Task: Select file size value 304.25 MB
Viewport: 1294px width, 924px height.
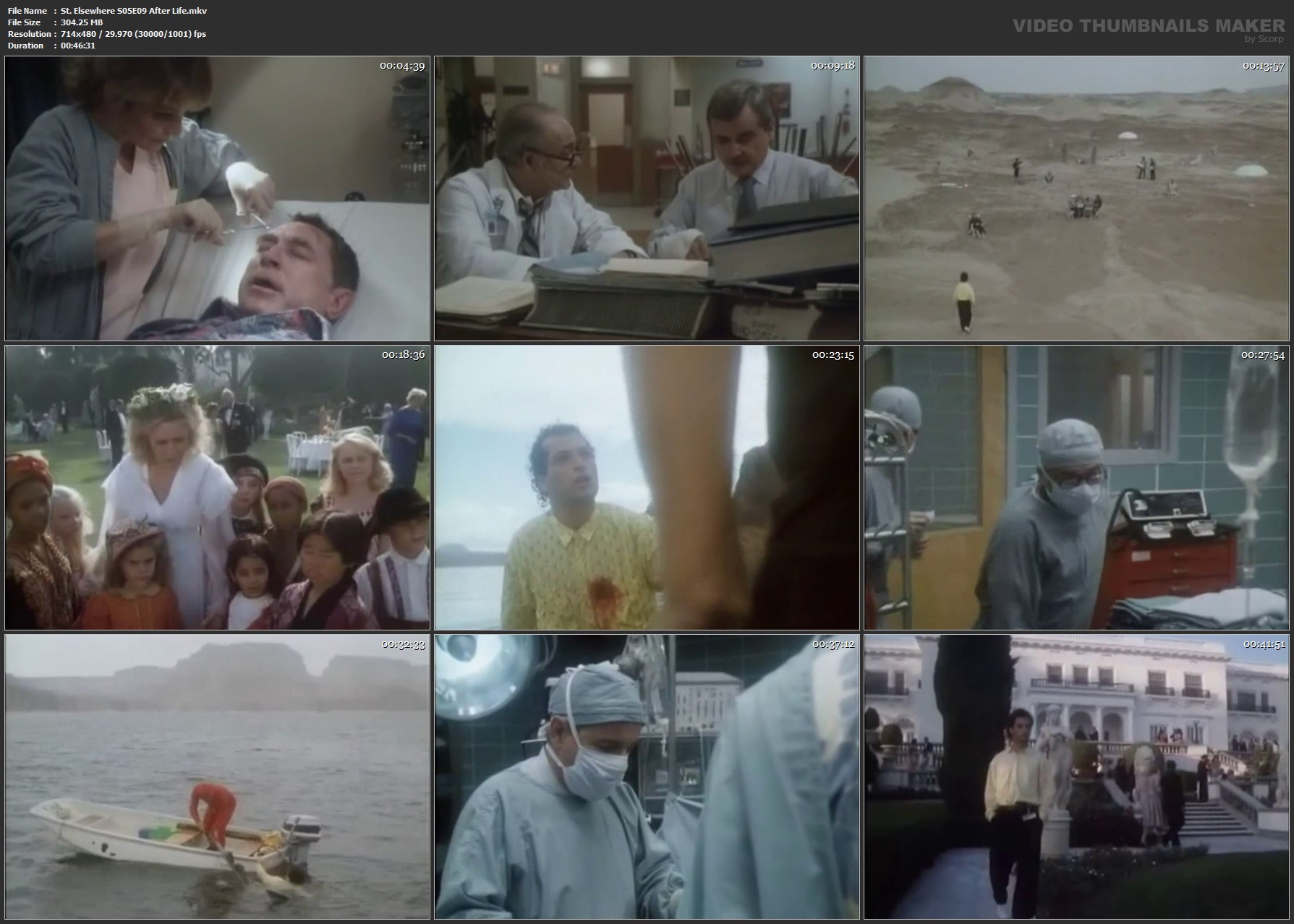Action: coord(82,22)
